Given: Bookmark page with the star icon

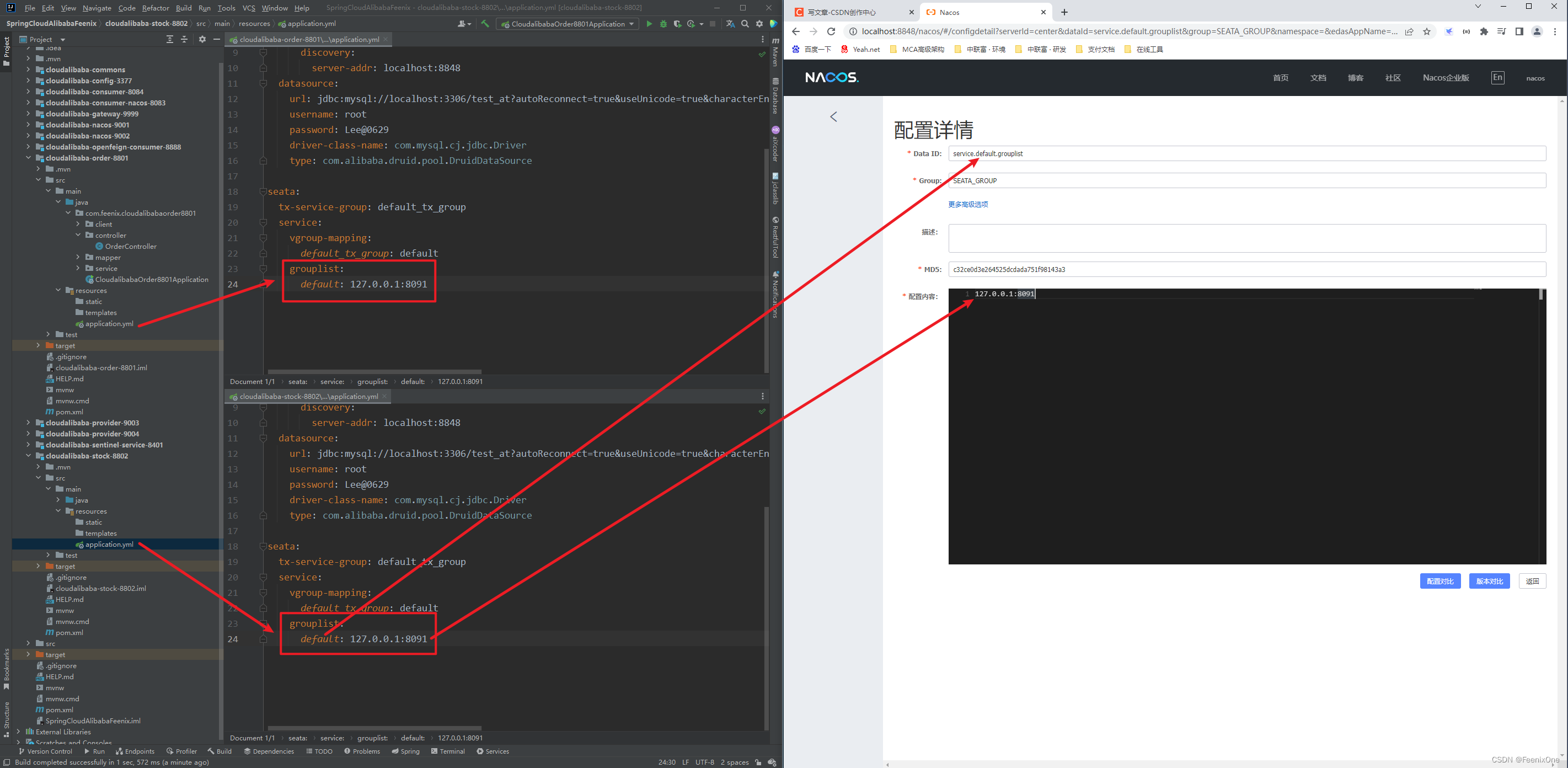Looking at the screenshot, I should point(1427,31).
